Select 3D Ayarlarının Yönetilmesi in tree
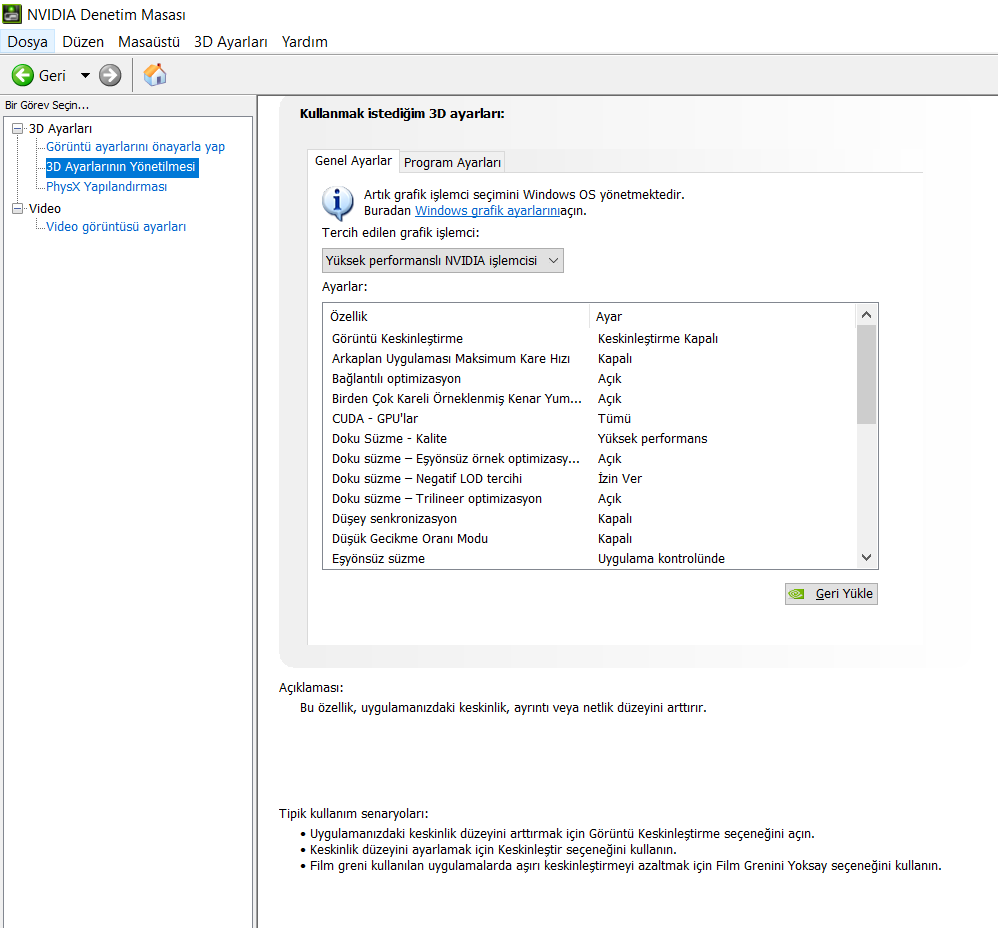Screen dimensions: 998x928 coord(121,167)
